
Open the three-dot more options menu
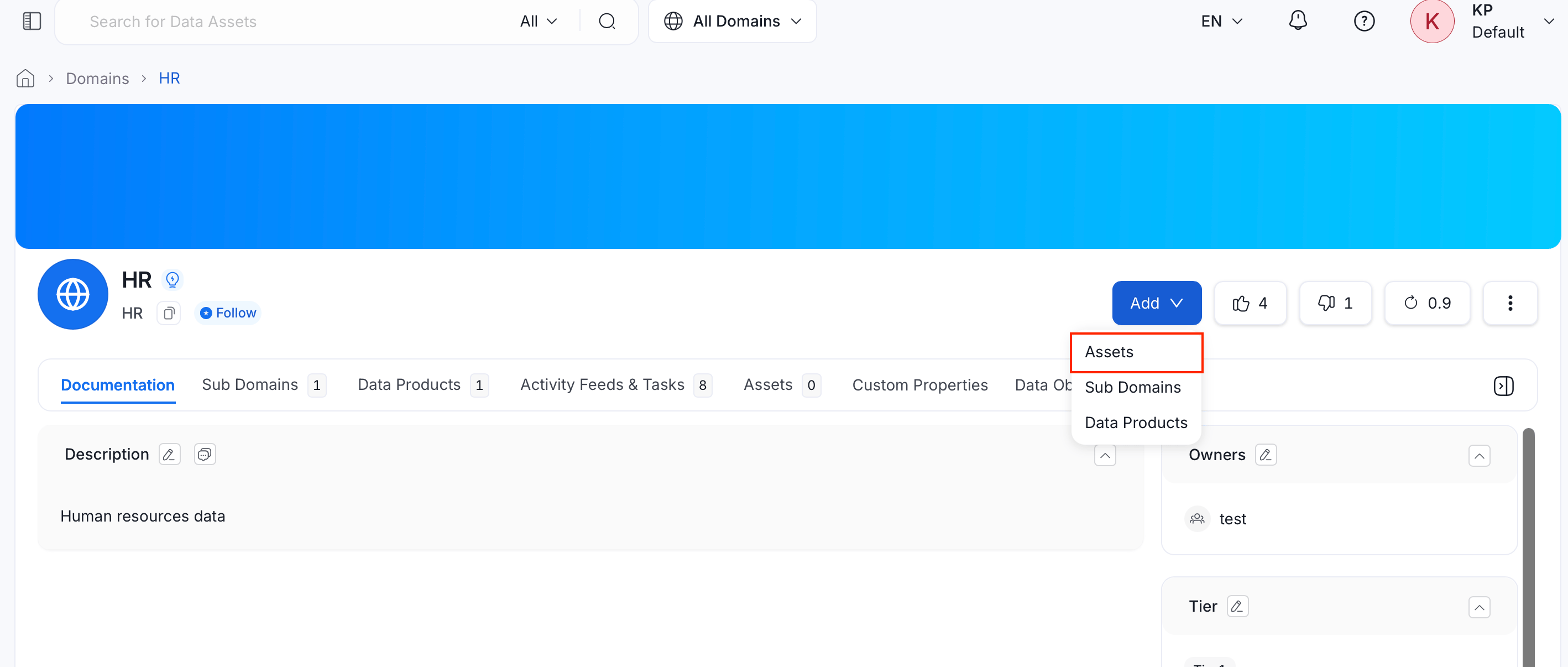click(x=1510, y=303)
